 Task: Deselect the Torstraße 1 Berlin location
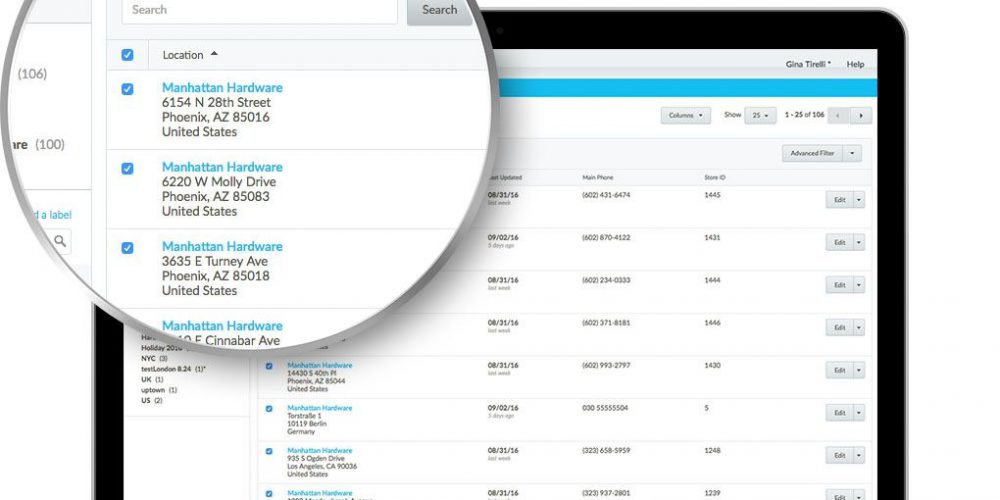(269, 408)
